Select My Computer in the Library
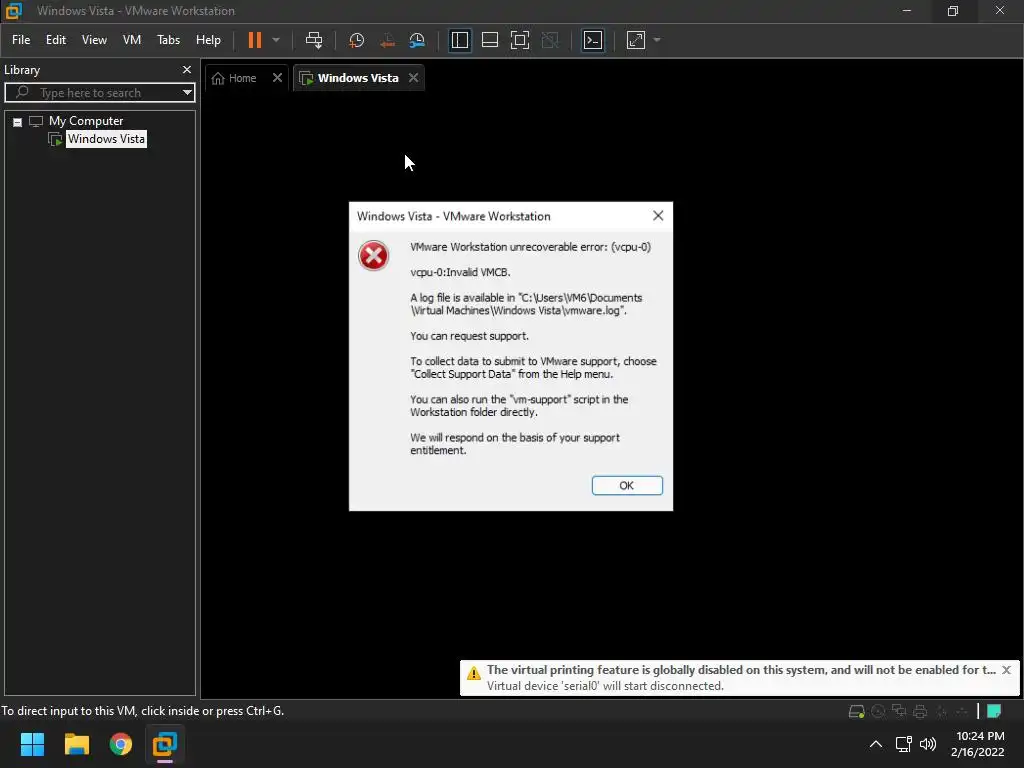Image resolution: width=1024 pixels, height=768 pixels. pyautogui.click(x=86, y=121)
